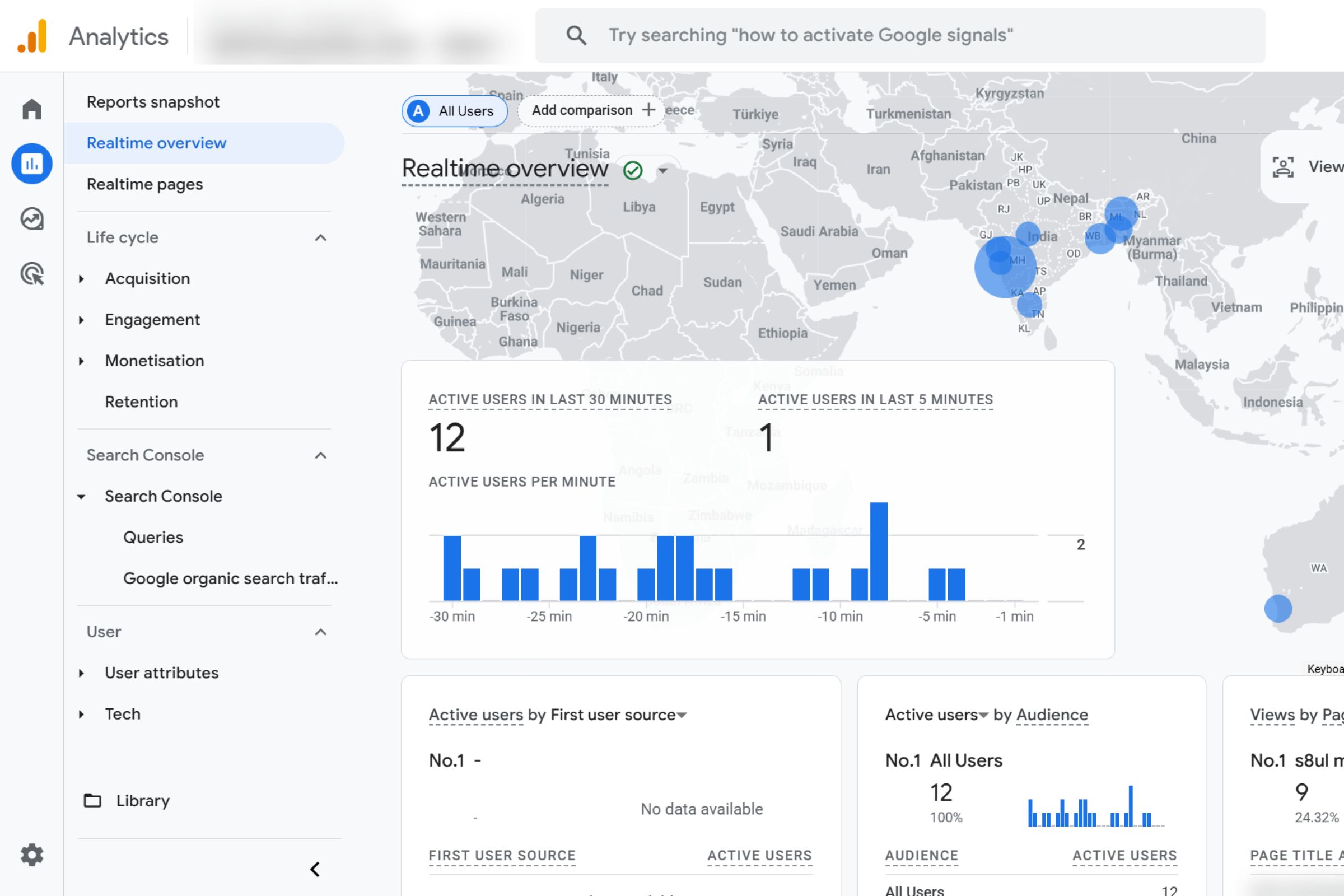Click the All Users "A" badge

point(418,111)
